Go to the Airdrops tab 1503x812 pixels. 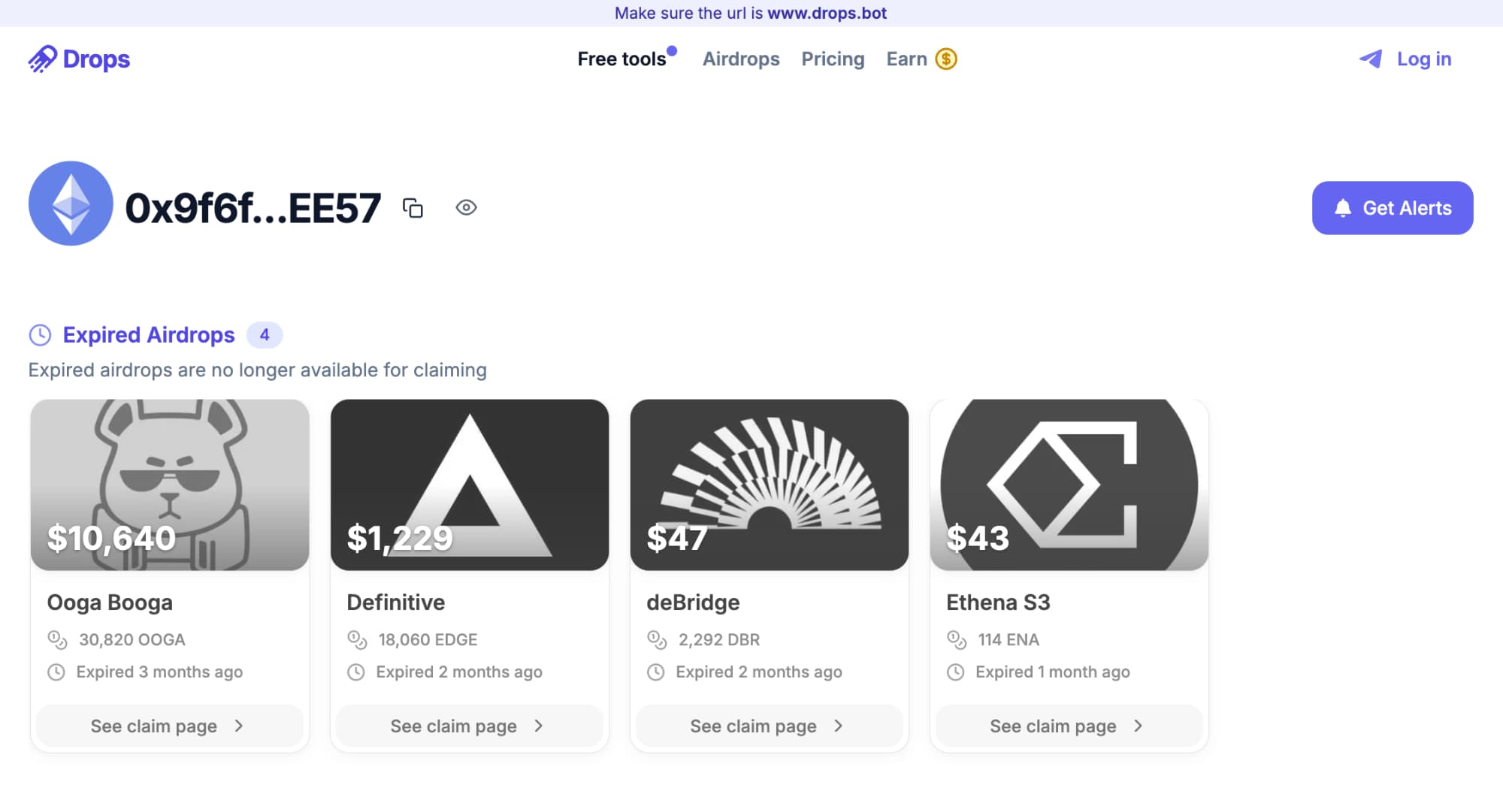click(x=740, y=59)
